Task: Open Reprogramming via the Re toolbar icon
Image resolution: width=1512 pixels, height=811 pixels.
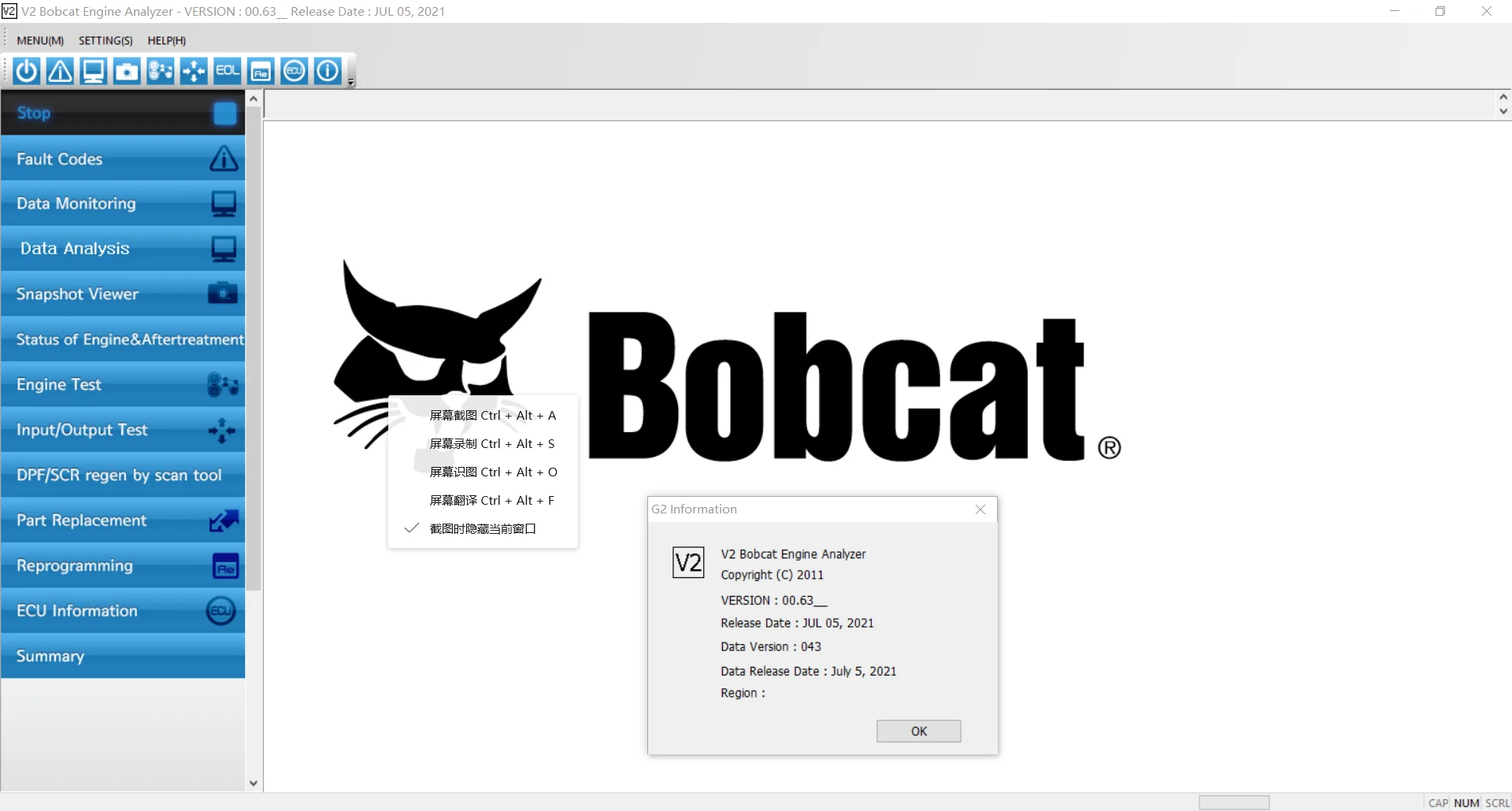Action: (260, 70)
